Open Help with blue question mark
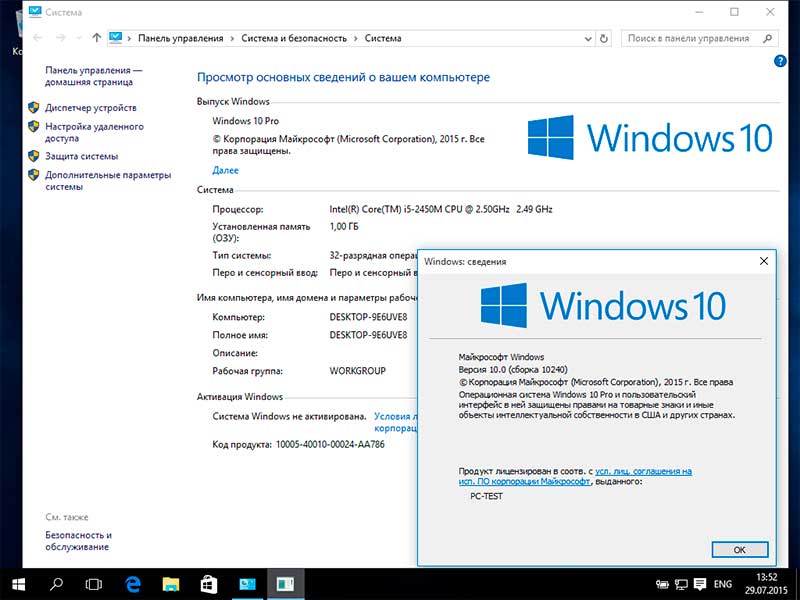The image size is (800, 600). [x=780, y=61]
